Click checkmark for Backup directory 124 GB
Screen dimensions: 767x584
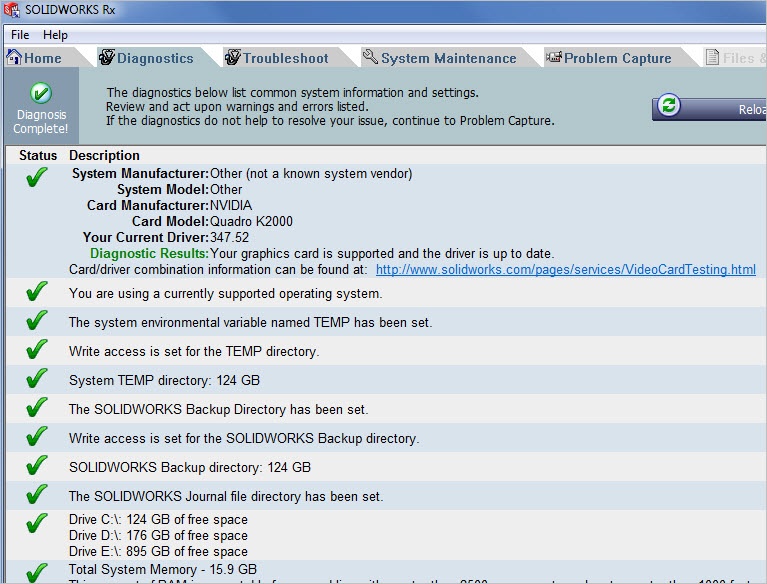(x=37, y=465)
